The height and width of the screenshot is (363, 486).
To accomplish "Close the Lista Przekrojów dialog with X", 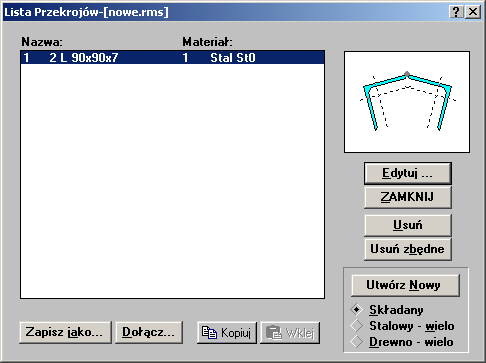I will point(473,12).
